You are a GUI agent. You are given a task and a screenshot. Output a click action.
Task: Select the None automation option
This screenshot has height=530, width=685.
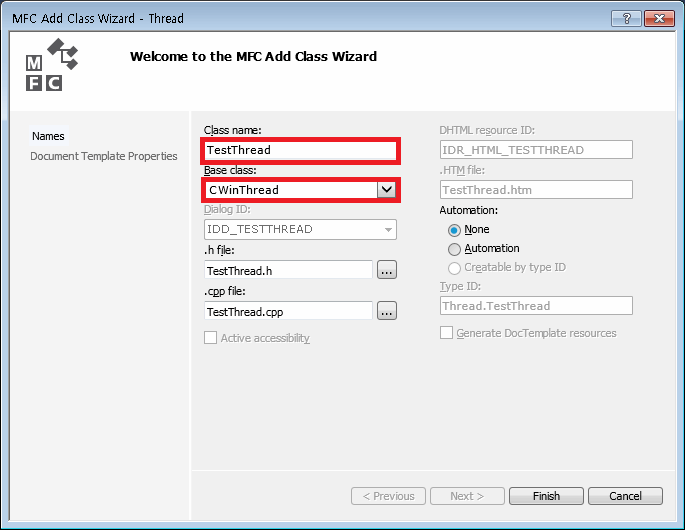tap(454, 230)
